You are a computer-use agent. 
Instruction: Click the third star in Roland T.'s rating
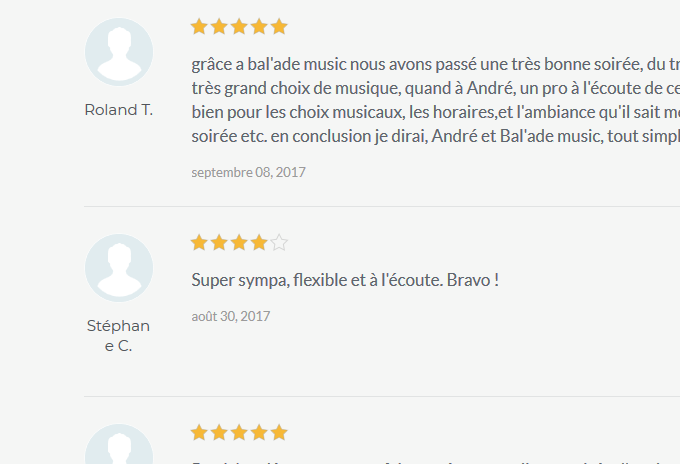pos(239,26)
